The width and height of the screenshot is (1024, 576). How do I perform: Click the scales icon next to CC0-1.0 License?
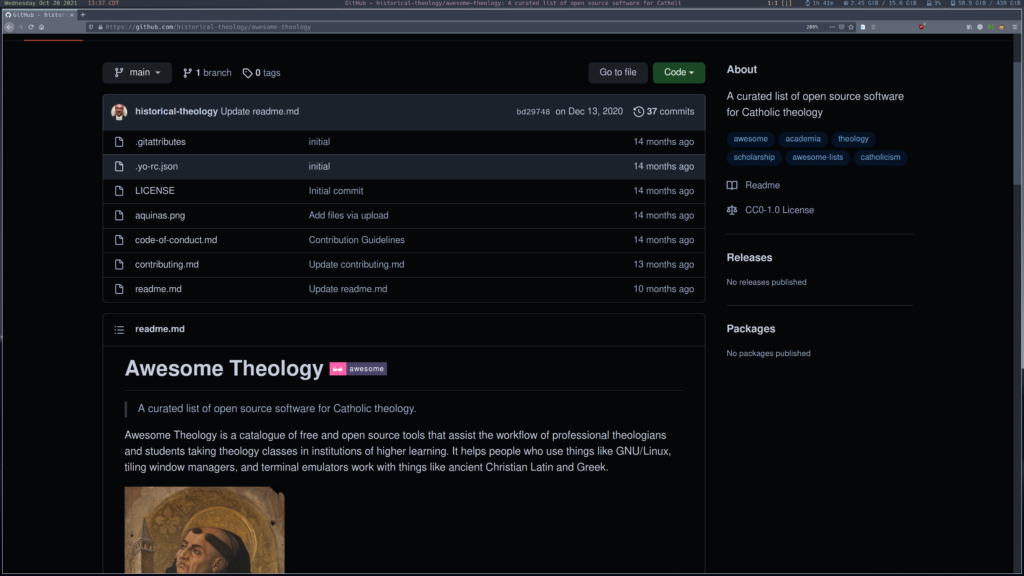pyautogui.click(x=732, y=210)
